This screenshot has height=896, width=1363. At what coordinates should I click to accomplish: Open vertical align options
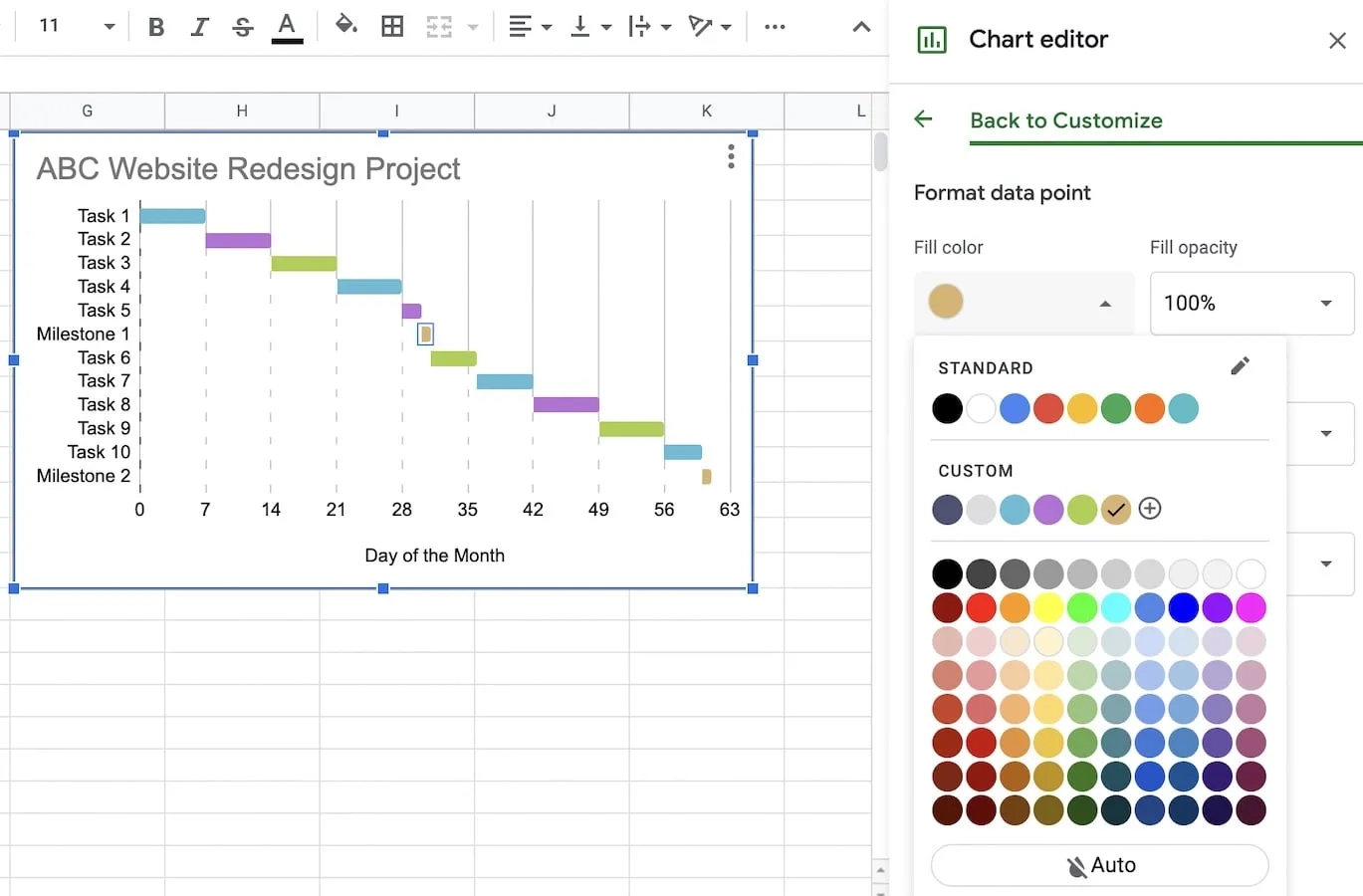589,27
